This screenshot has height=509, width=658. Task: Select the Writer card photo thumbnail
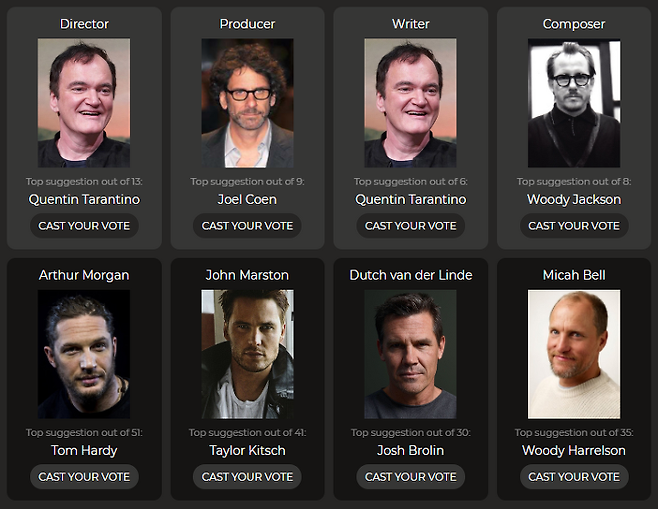410,103
